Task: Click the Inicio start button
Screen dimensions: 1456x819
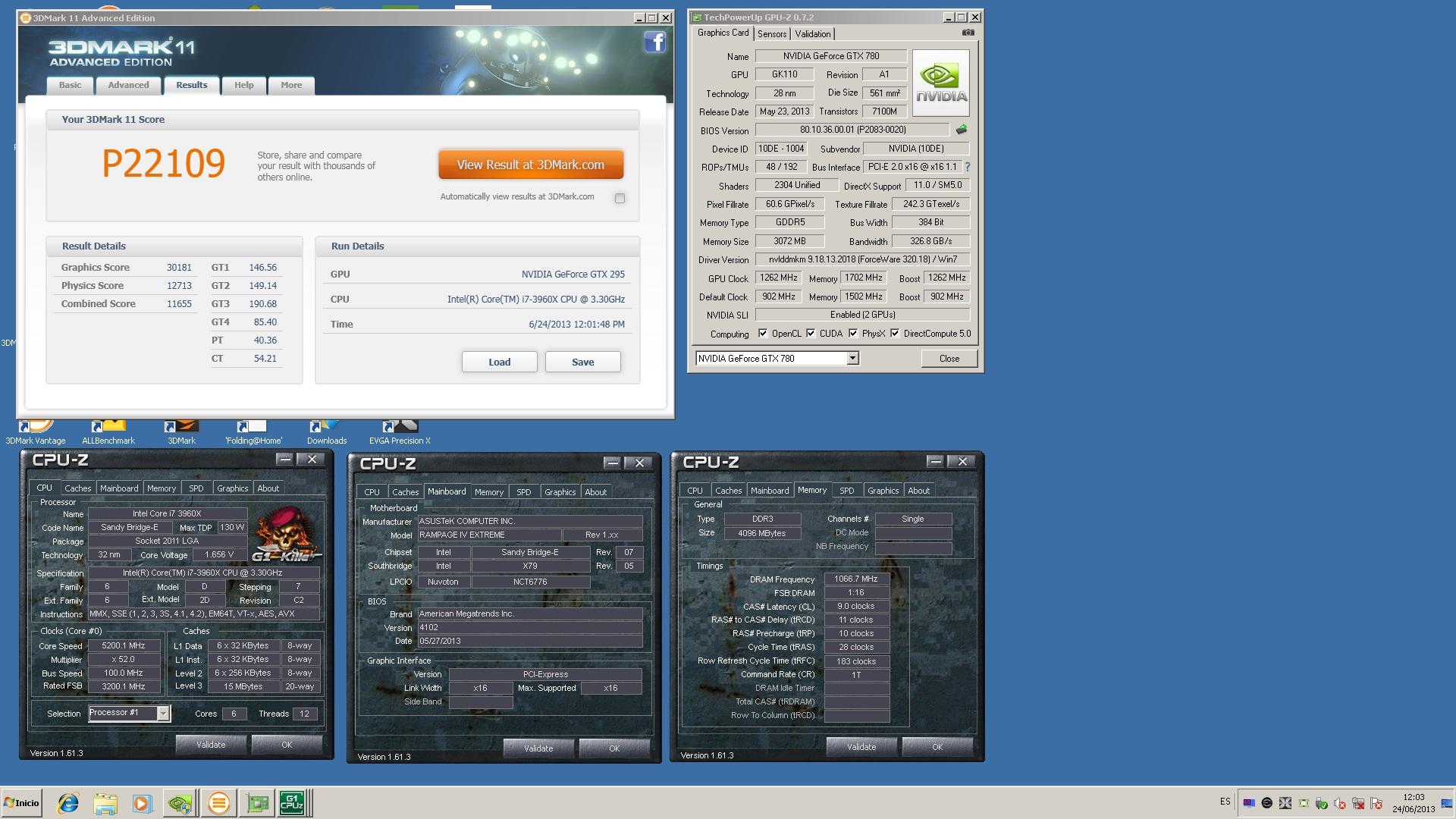Action: [x=21, y=803]
